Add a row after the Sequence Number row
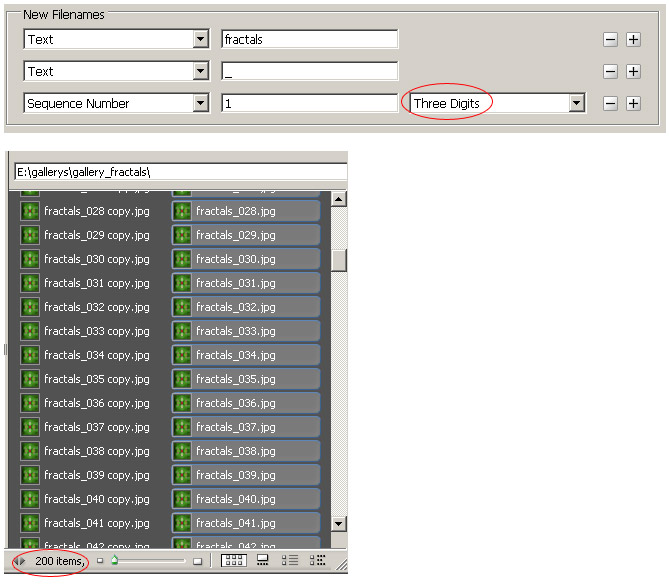The width and height of the screenshot is (669, 585). point(634,103)
